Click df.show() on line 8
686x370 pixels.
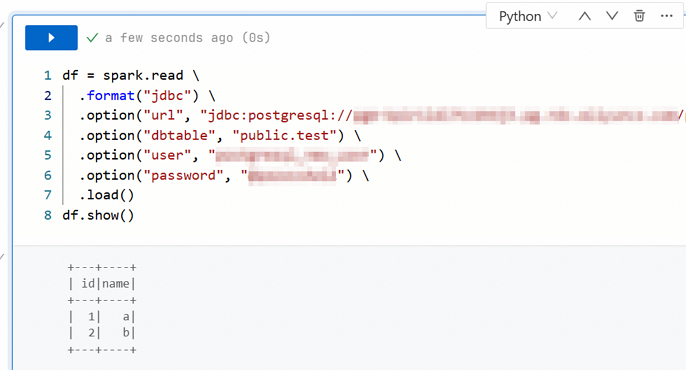tap(98, 215)
